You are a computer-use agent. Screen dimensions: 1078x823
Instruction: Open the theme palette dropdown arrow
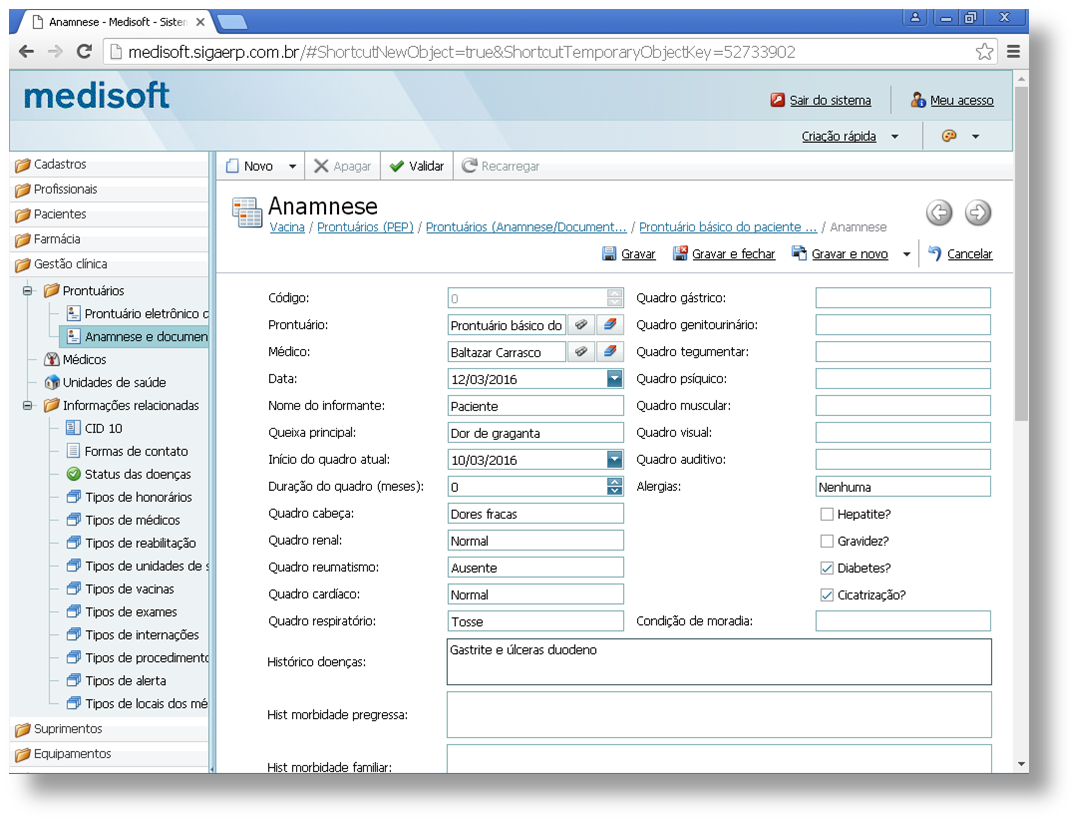pos(975,136)
